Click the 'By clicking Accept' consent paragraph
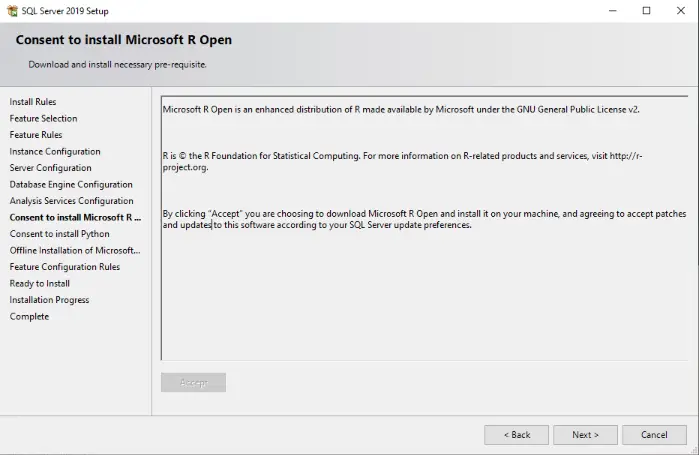The width and height of the screenshot is (699, 455). tap(424, 219)
